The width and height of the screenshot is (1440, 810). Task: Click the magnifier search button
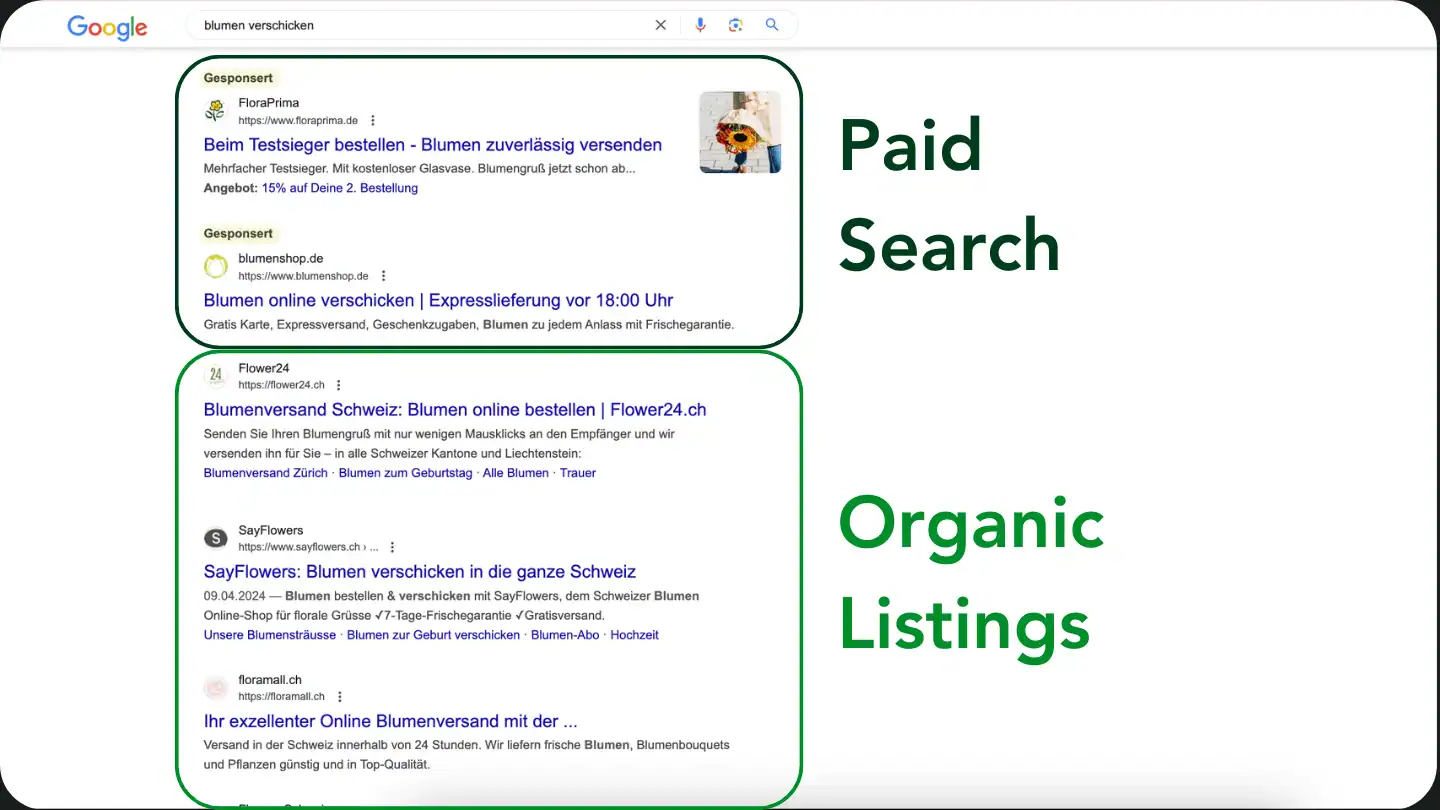pos(772,25)
